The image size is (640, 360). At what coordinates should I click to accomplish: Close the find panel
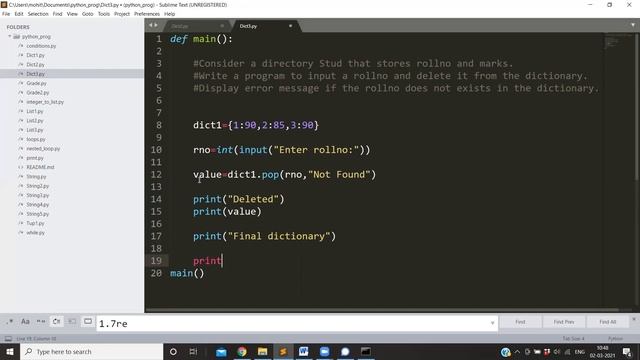[x=634, y=319]
